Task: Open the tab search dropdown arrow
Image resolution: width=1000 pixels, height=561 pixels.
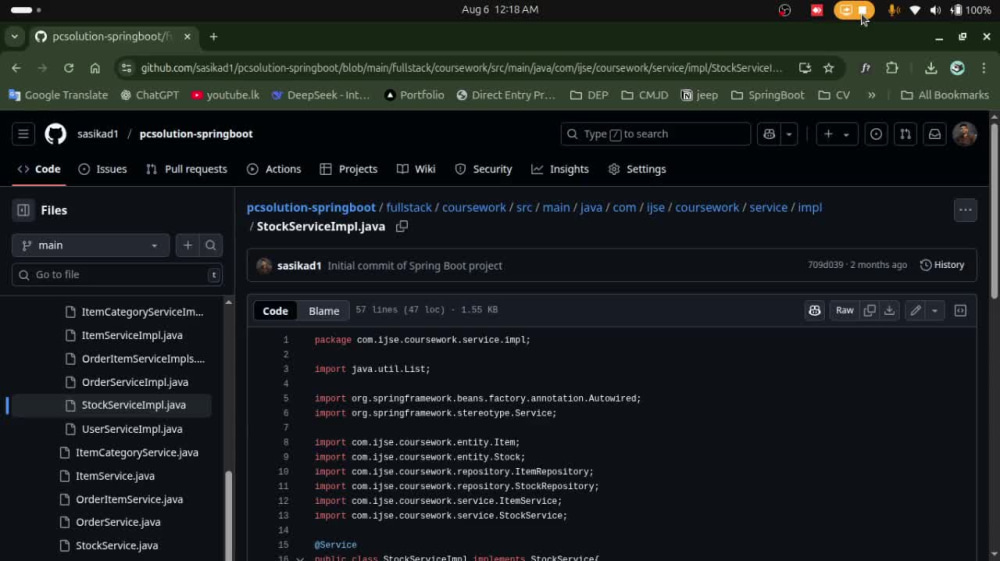Action: [x=15, y=37]
